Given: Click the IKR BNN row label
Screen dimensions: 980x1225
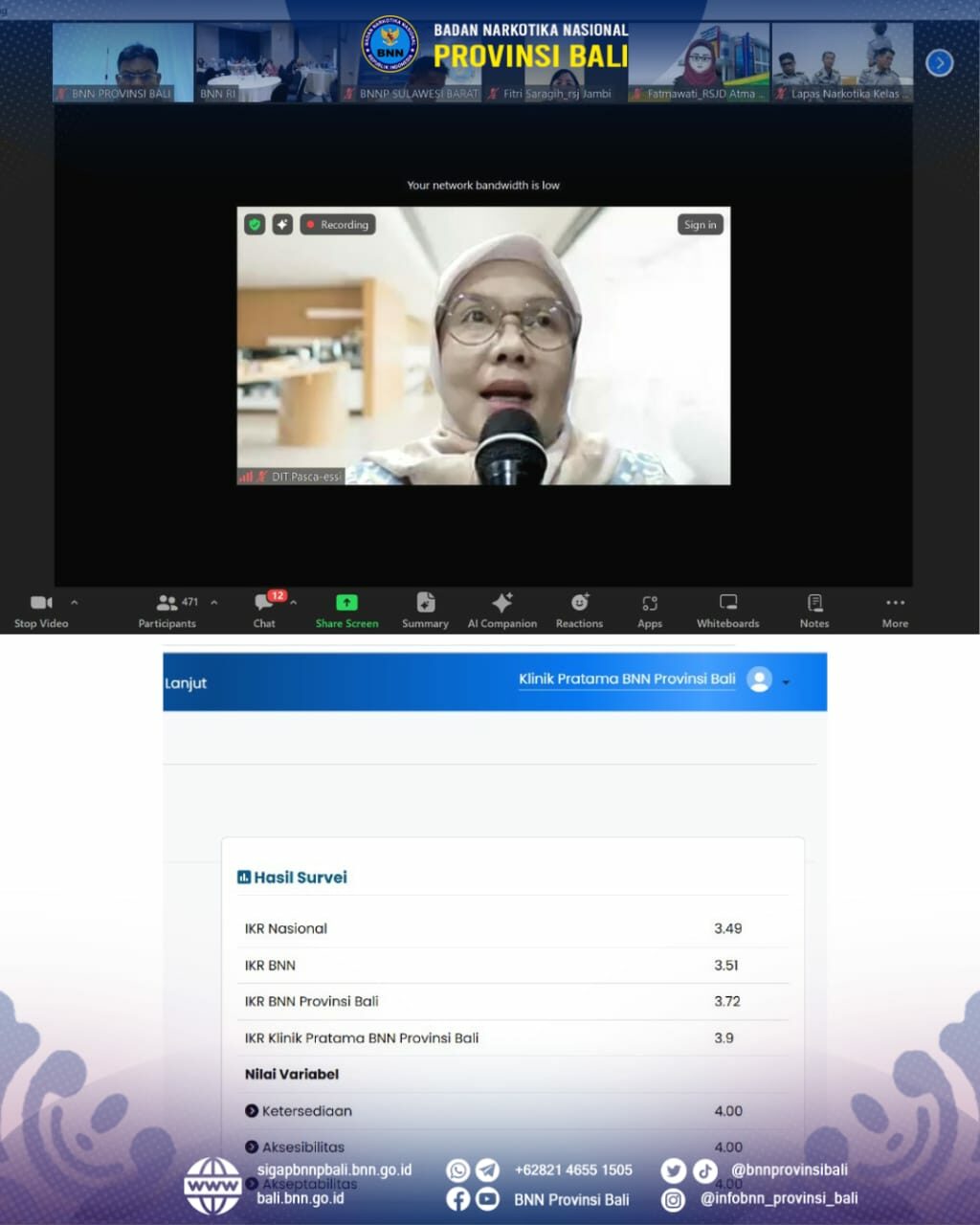Looking at the screenshot, I should [270, 965].
